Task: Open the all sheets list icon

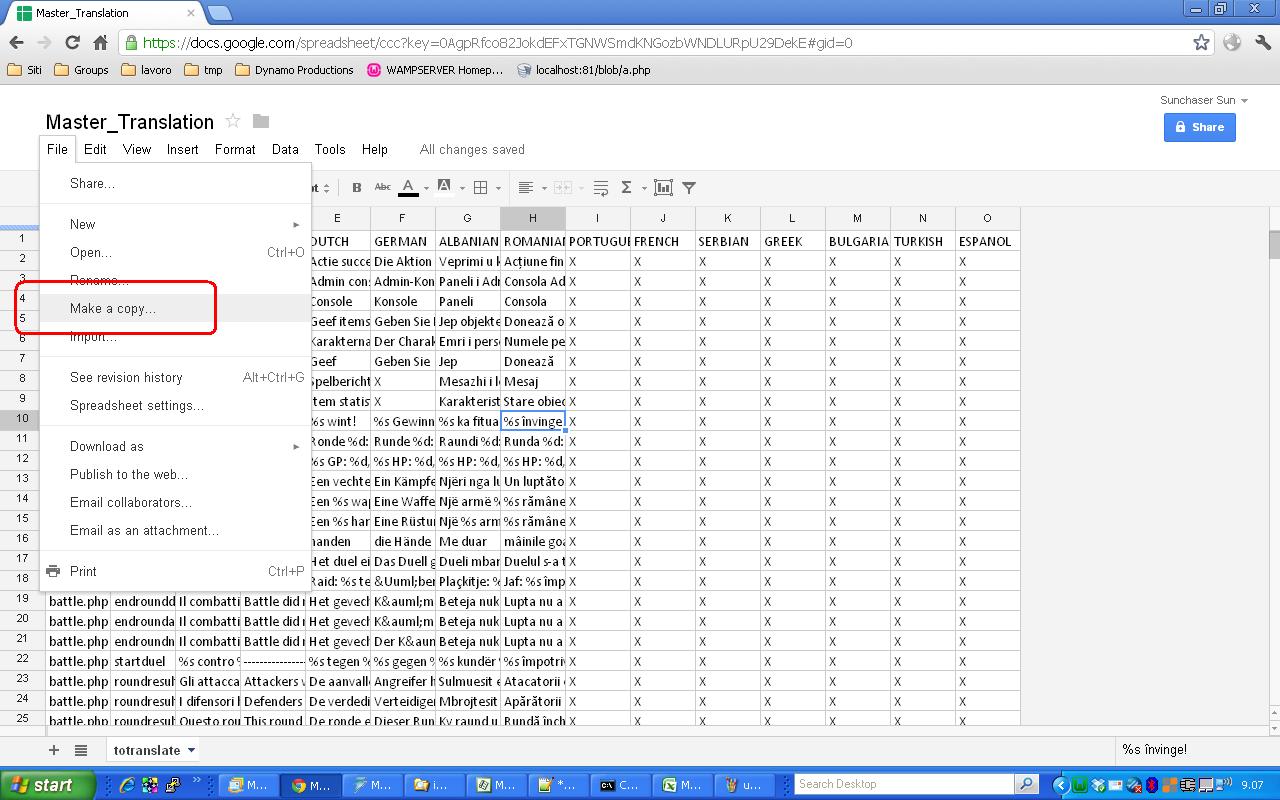Action: pos(81,750)
